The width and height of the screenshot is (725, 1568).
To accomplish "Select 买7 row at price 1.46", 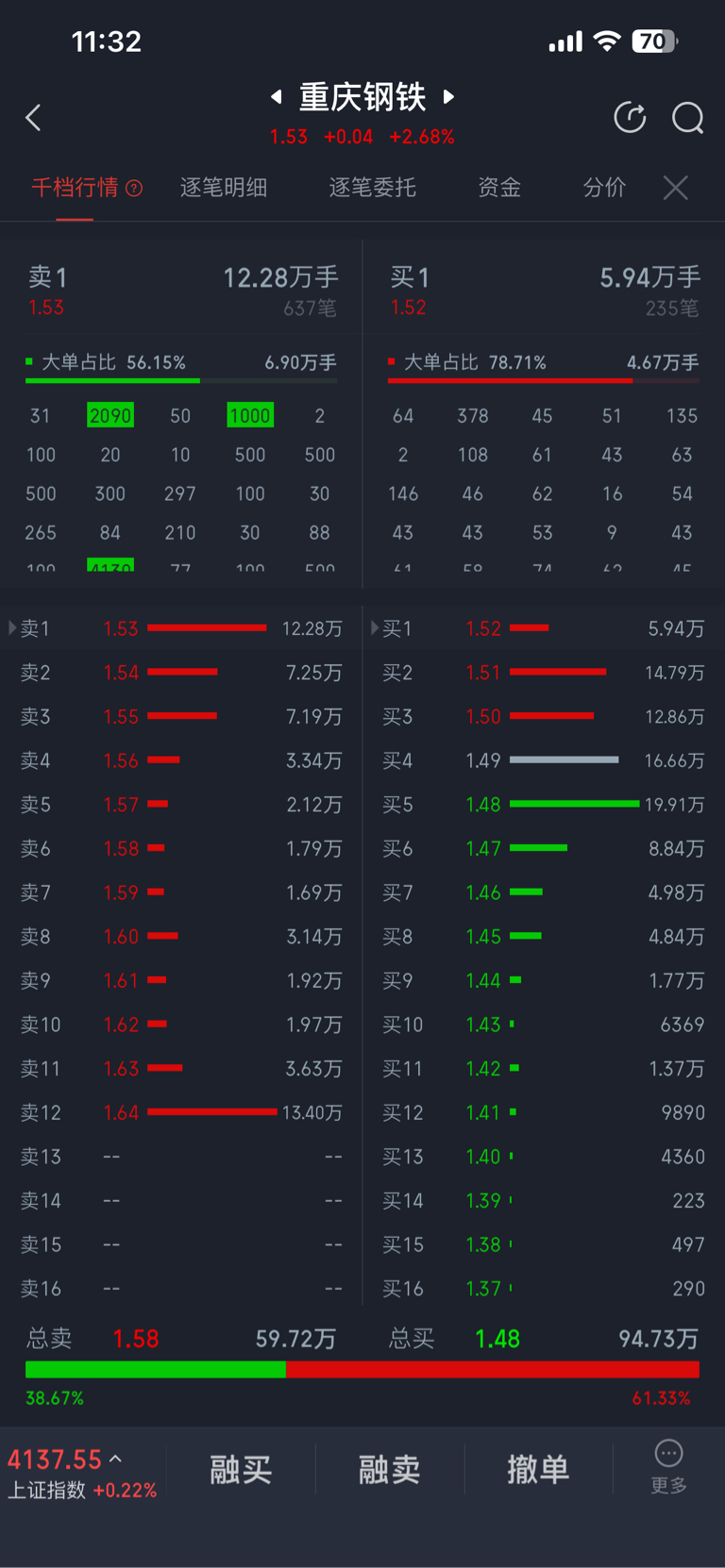I will tap(544, 892).
